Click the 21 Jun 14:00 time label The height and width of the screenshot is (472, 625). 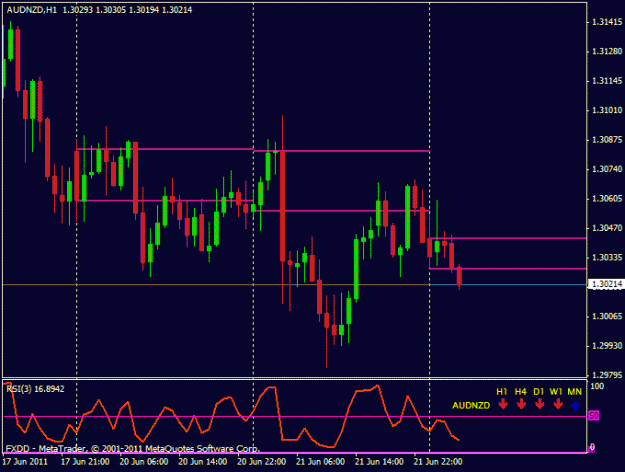379,462
